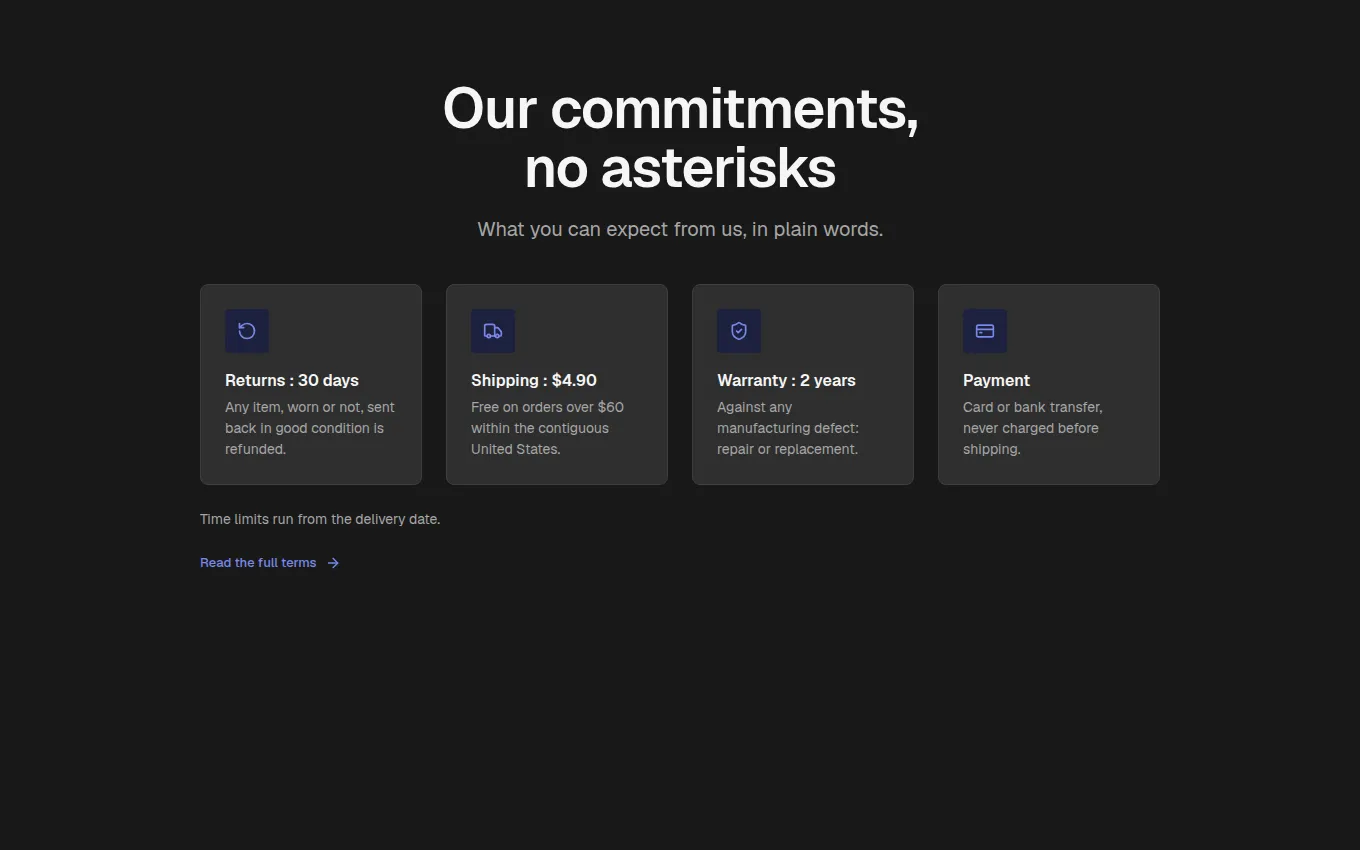The height and width of the screenshot is (850, 1360).
Task: Click the 'Time limits run from the delivery date' note
Action: click(x=320, y=519)
